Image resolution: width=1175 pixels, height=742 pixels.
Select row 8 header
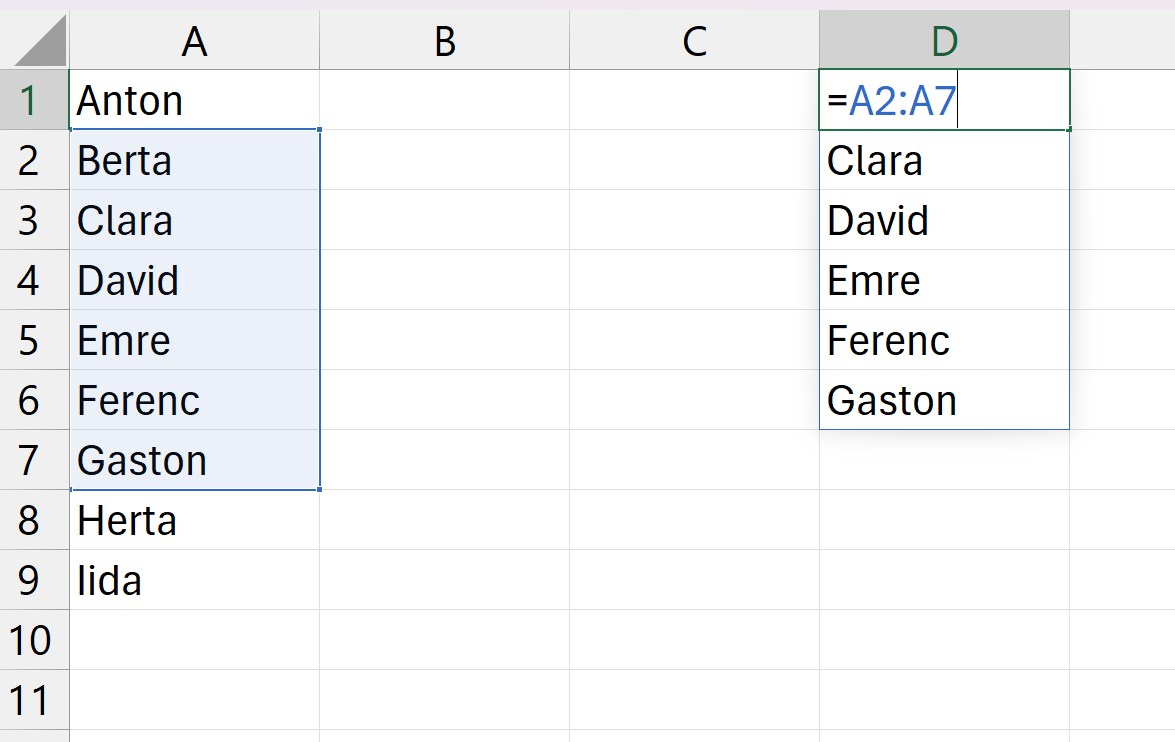pyautogui.click(x=30, y=520)
